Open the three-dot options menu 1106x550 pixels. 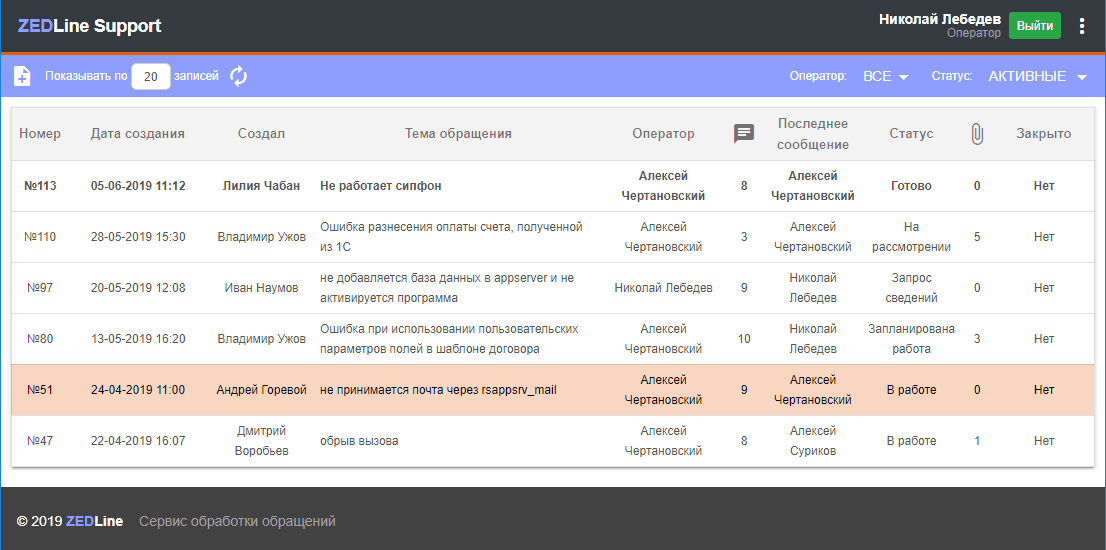coord(1081,26)
